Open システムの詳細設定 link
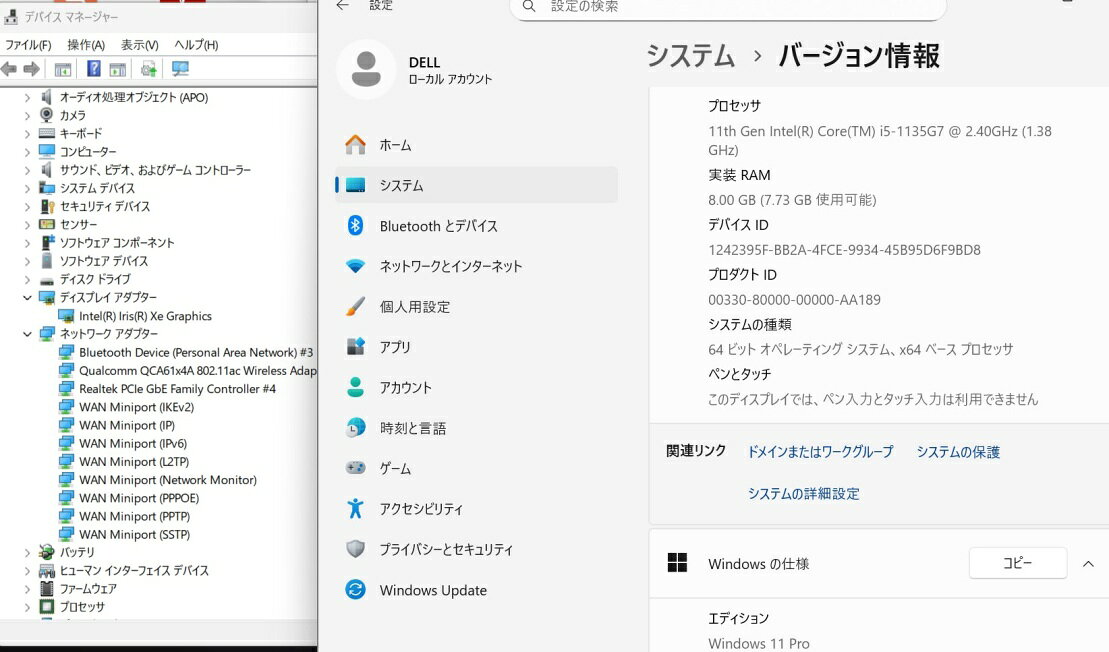Screen dimensions: 1109x652 tap(803, 493)
